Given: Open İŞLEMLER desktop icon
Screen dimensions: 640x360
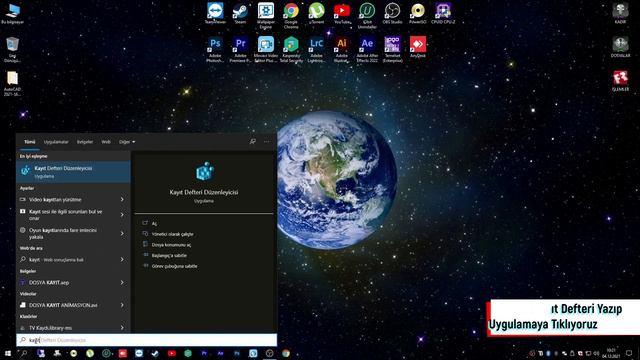Looking at the screenshot, I should [x=620, y=81].
